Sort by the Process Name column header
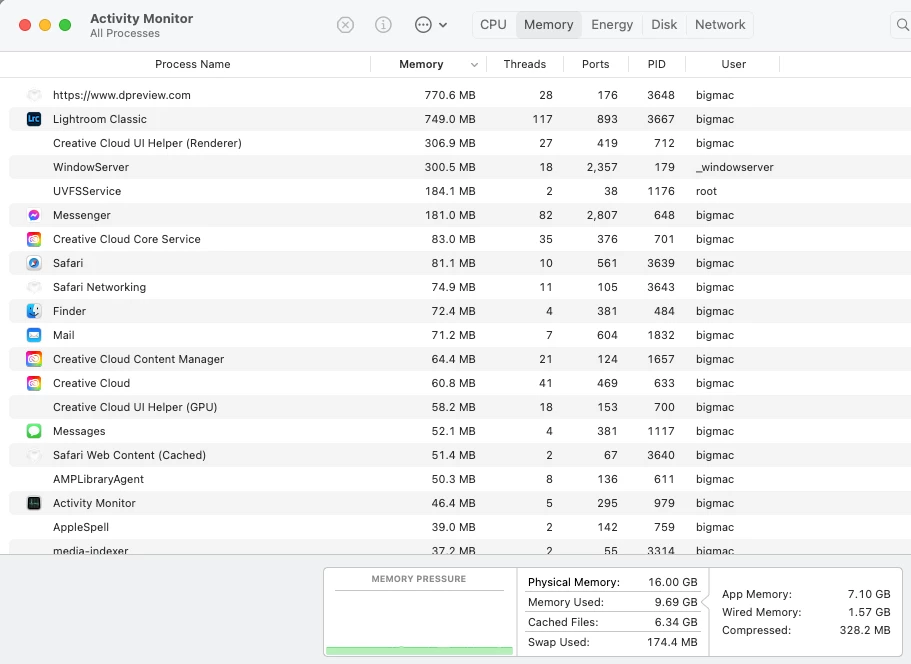 pos(192,64)
